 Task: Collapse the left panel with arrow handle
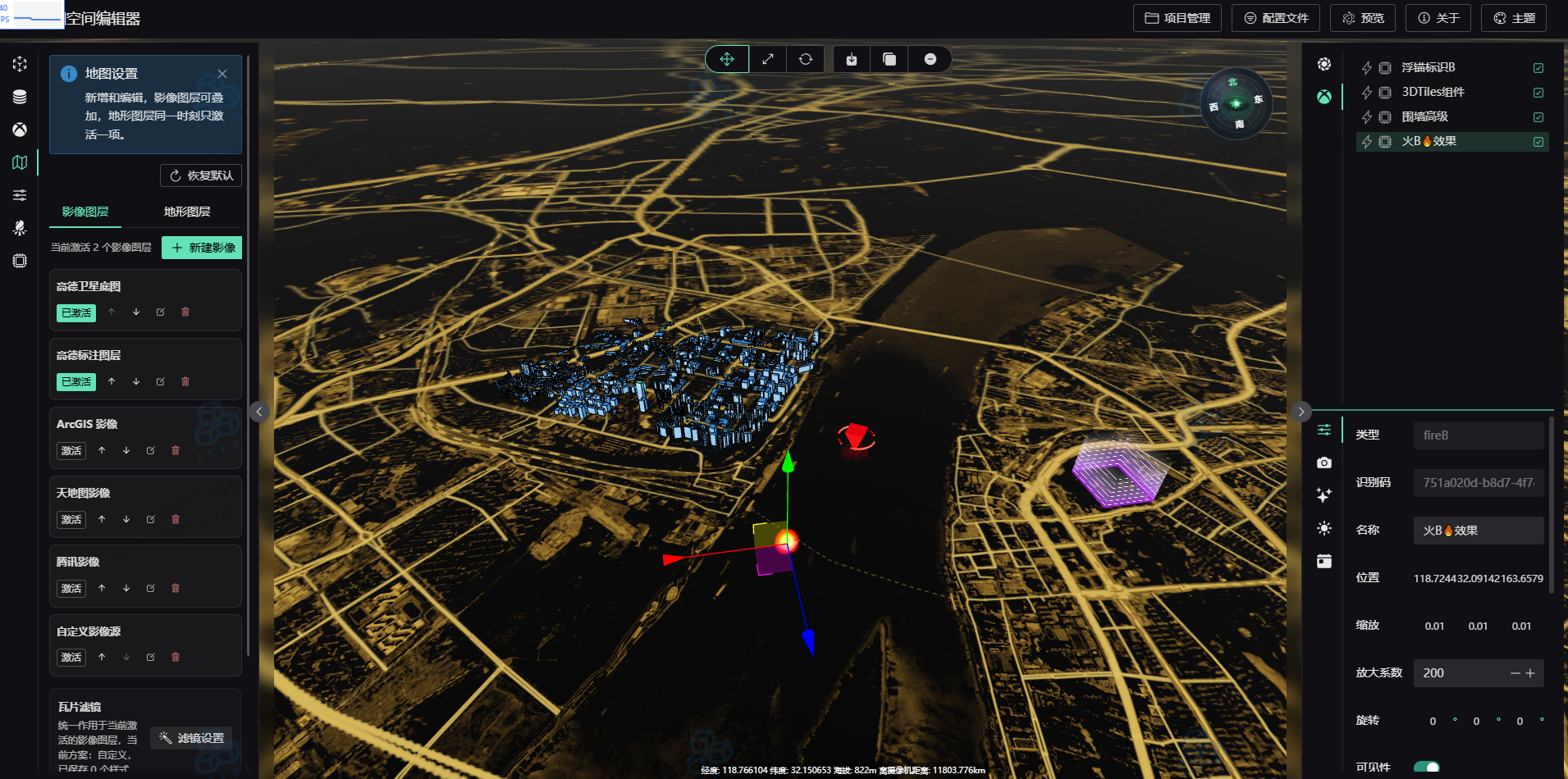click(x=259, y=412)
